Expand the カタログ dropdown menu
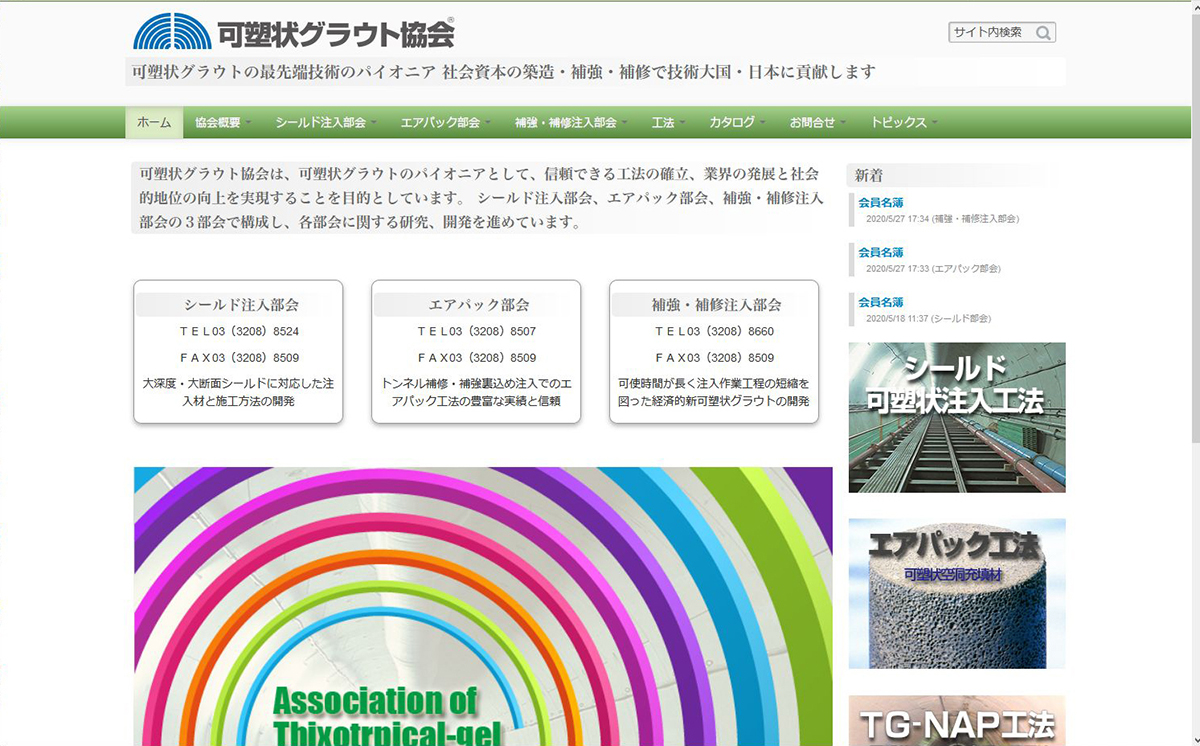Viewport: 1200px width, 746px height. click(x=737, y=123)
